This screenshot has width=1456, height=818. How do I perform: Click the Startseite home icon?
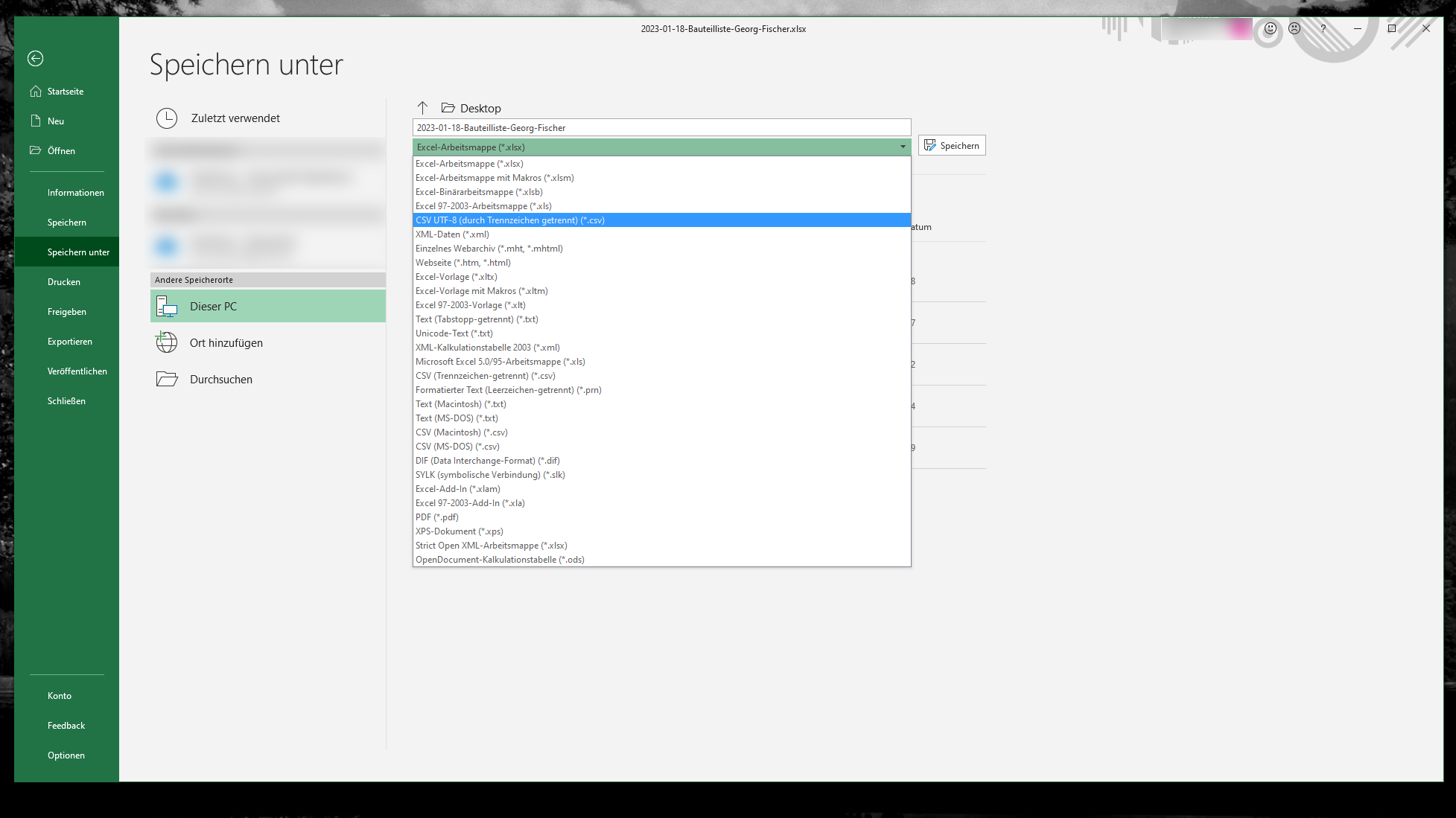point(35,91)
